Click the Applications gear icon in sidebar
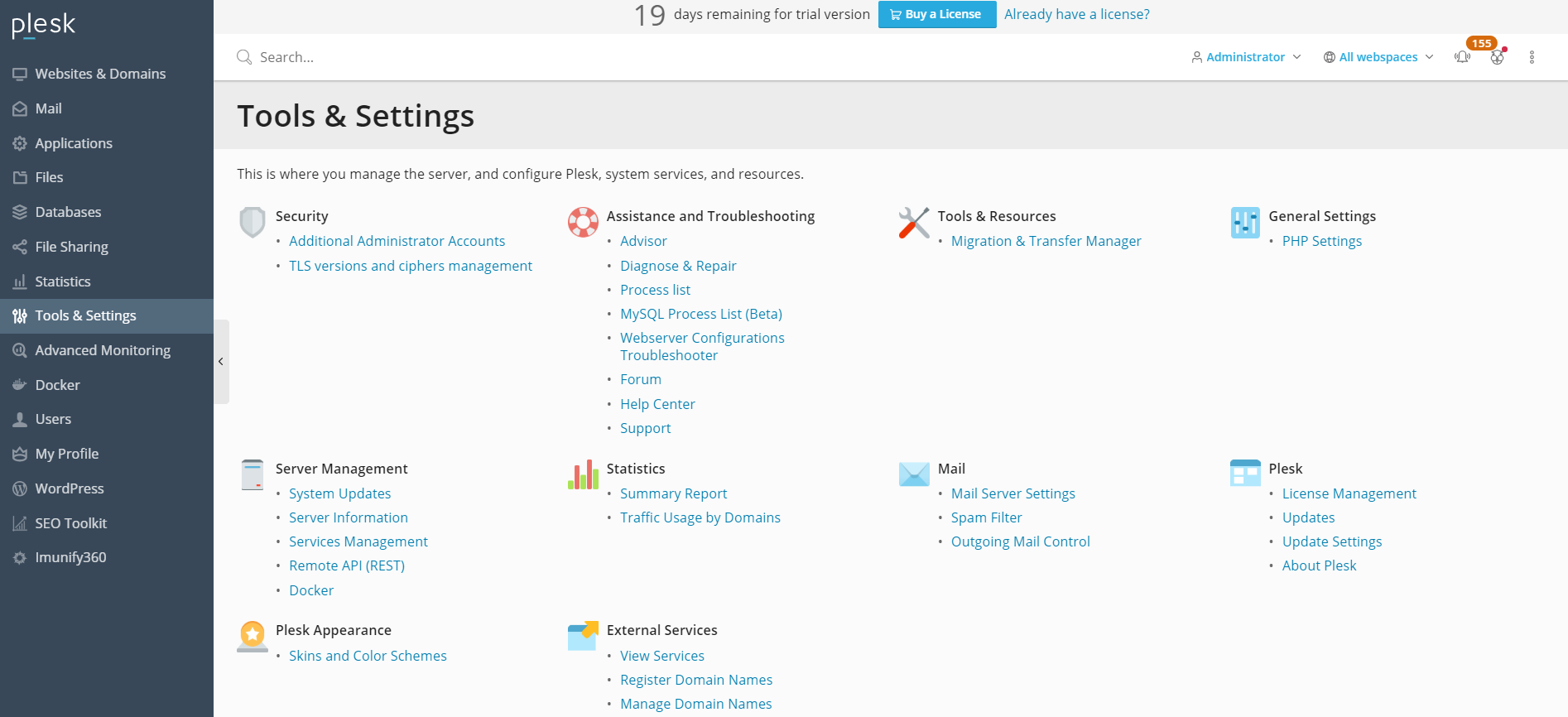This screenshot has height=717, width=1568. tap(20, 143)
